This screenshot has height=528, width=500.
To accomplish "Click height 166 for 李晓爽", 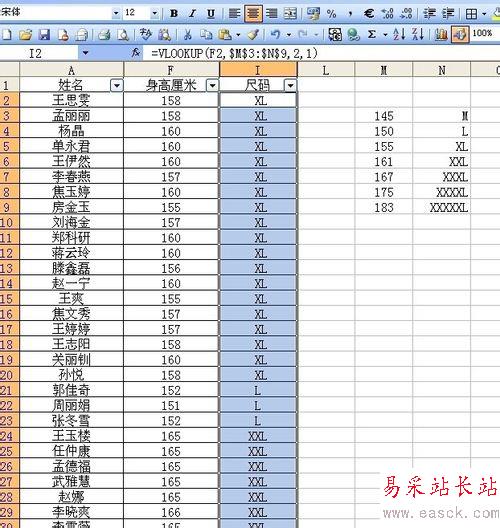I will [171, 513].
